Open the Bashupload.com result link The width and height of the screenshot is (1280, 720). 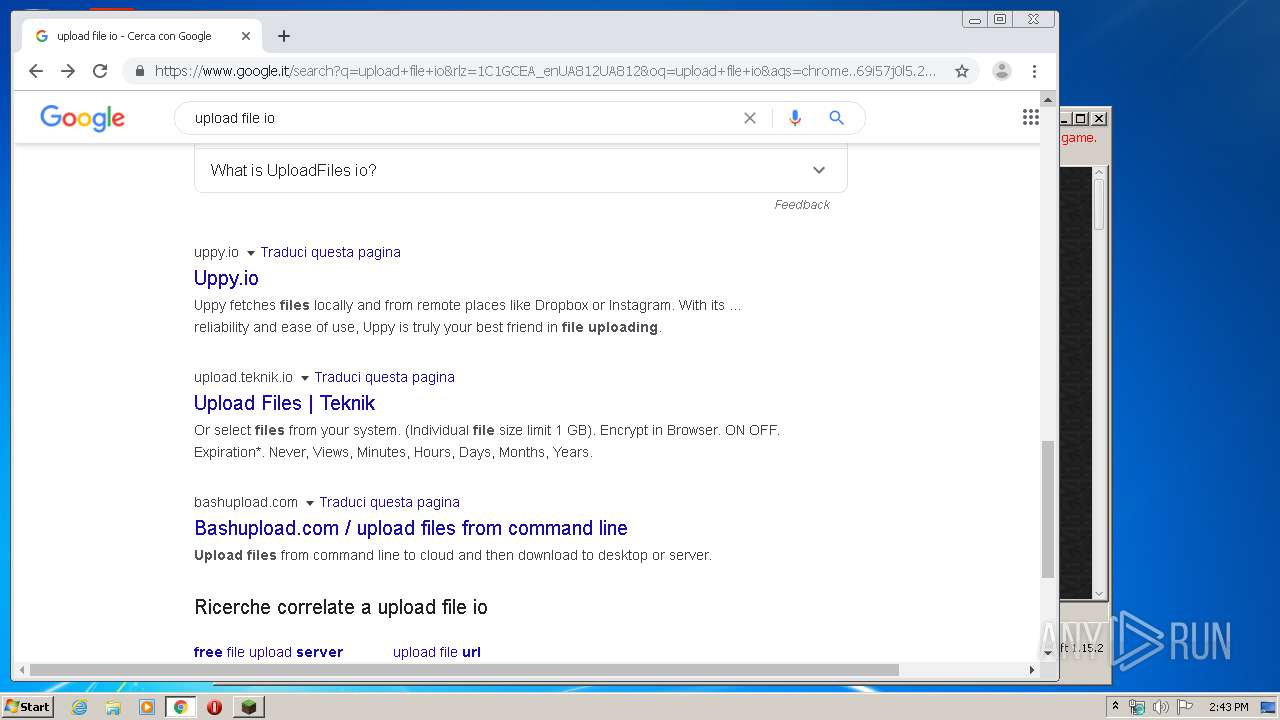tap(411, 528)
